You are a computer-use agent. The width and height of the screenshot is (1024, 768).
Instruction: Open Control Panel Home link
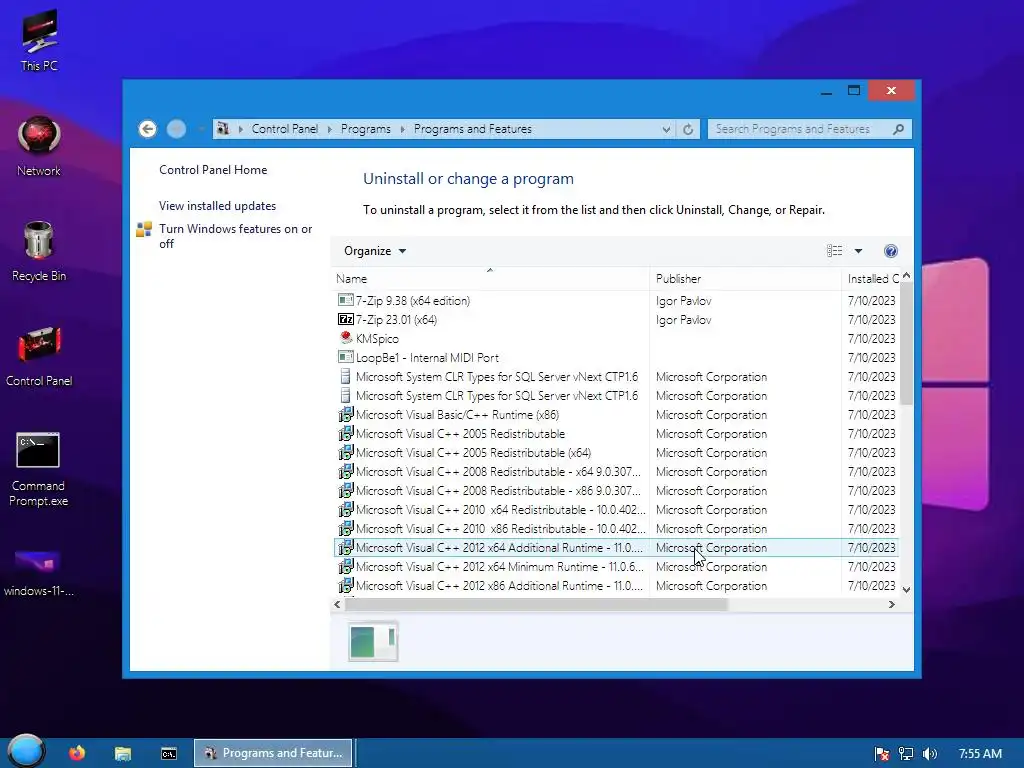click(213, 170)
